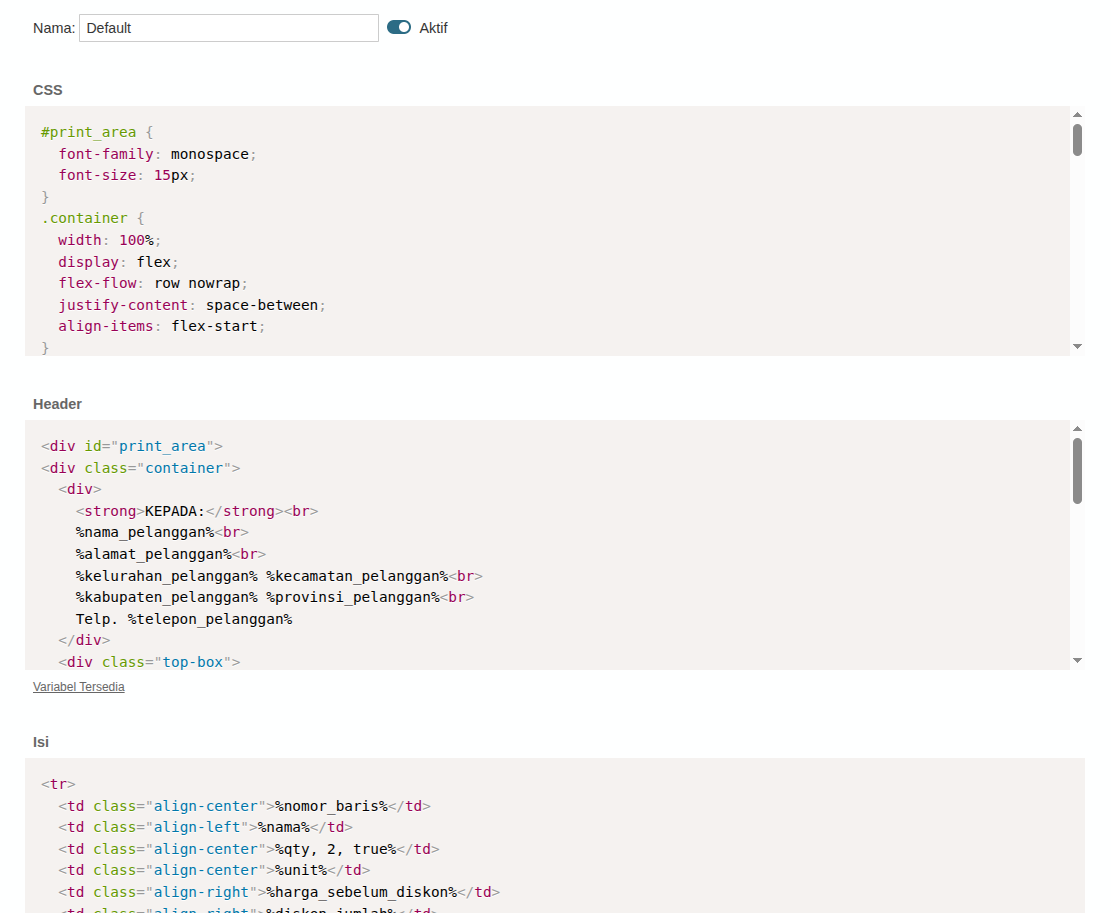Screen dimensions: 1111x913
Task: Click the %nomor_baris% variable in Isi
Action: [331, 806]
